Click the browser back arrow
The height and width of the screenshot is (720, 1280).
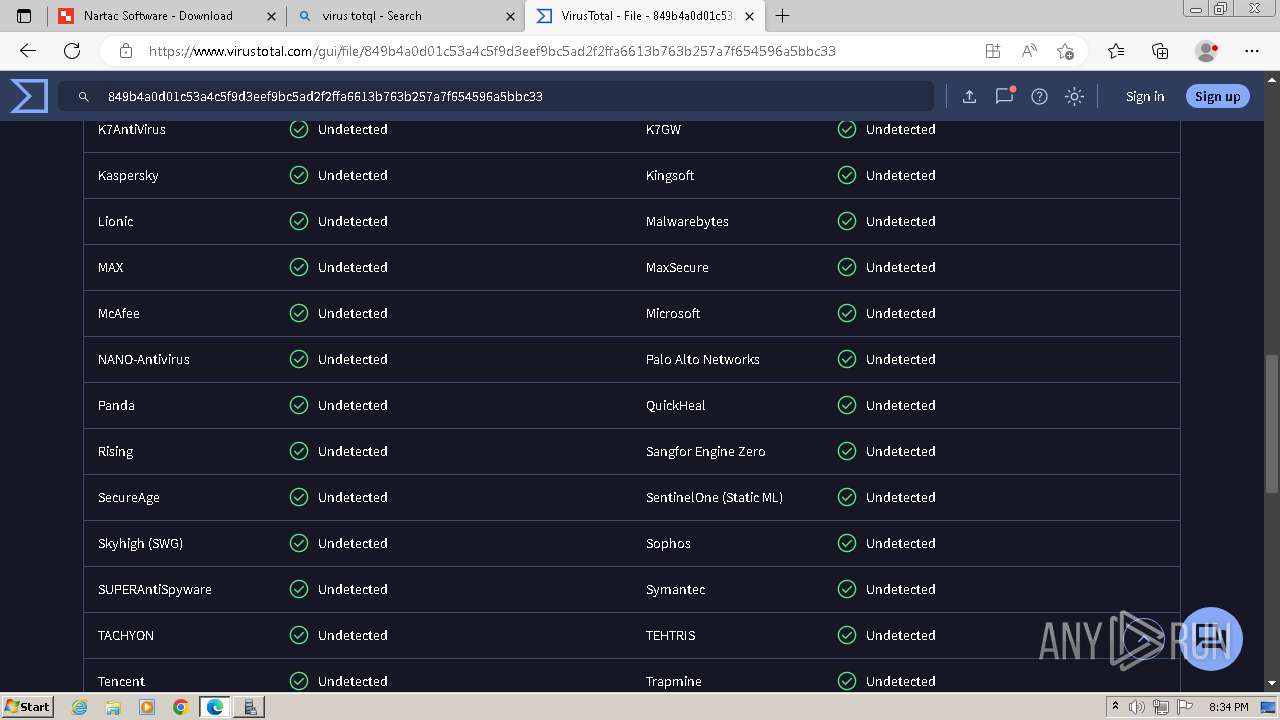pyautogui.click(x=28, y=51)
